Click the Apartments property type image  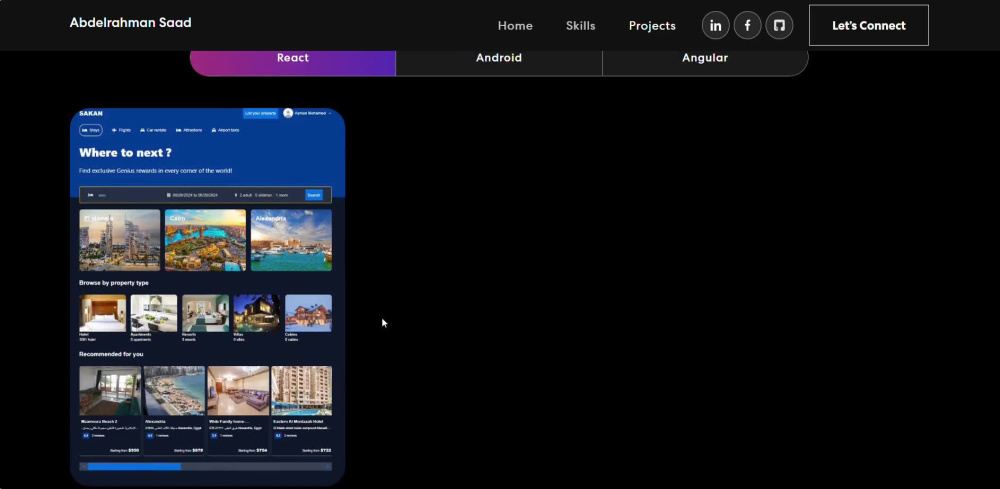click(154, 313)
